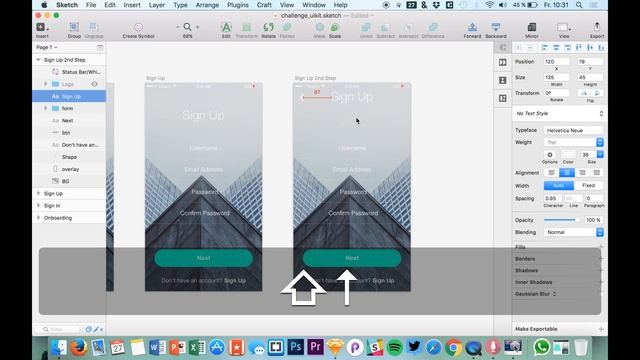Viewport: 640px width, 360px height.
Task: Flip the layer horizontally
Action: click(584, 93)
